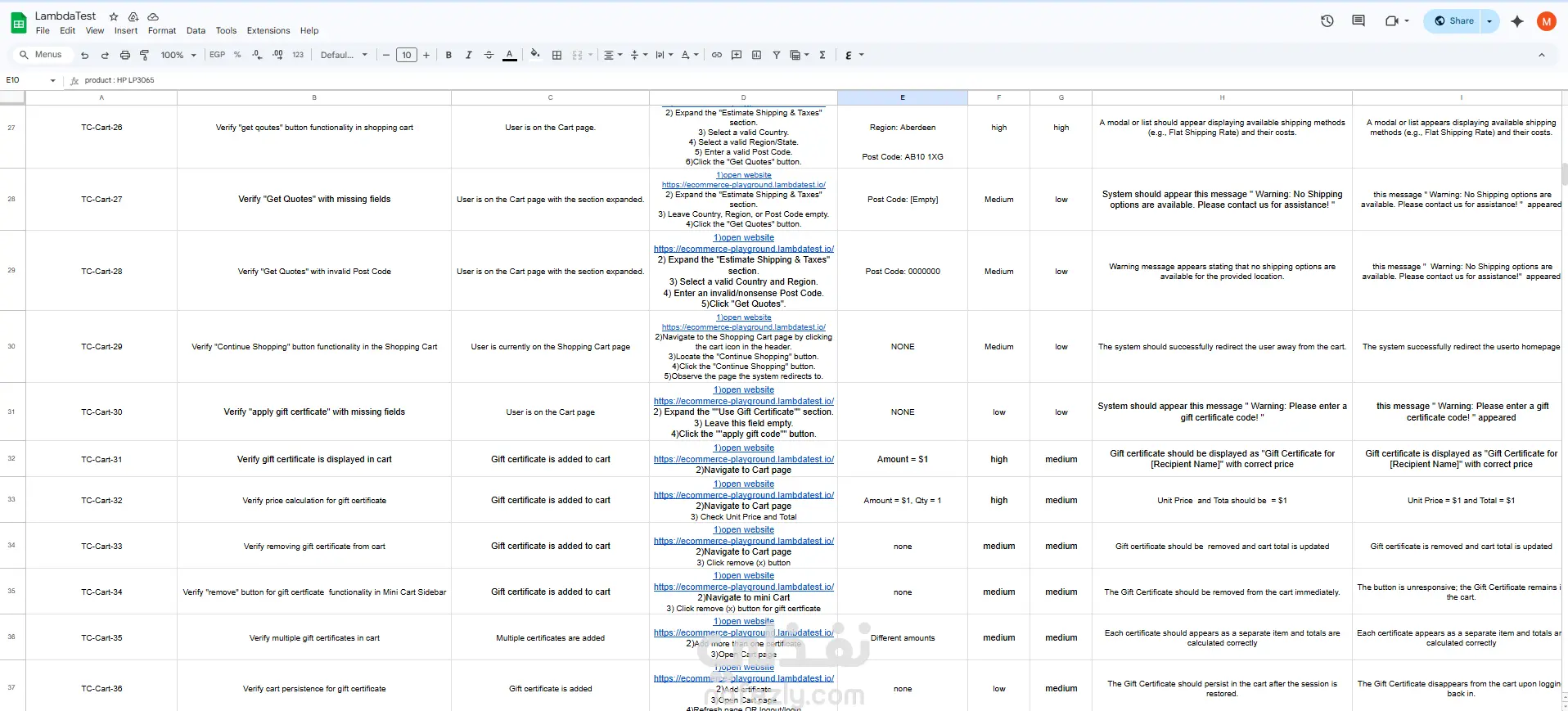Create a filter
Screen dimensions: 1568x711
coord(776,55)
